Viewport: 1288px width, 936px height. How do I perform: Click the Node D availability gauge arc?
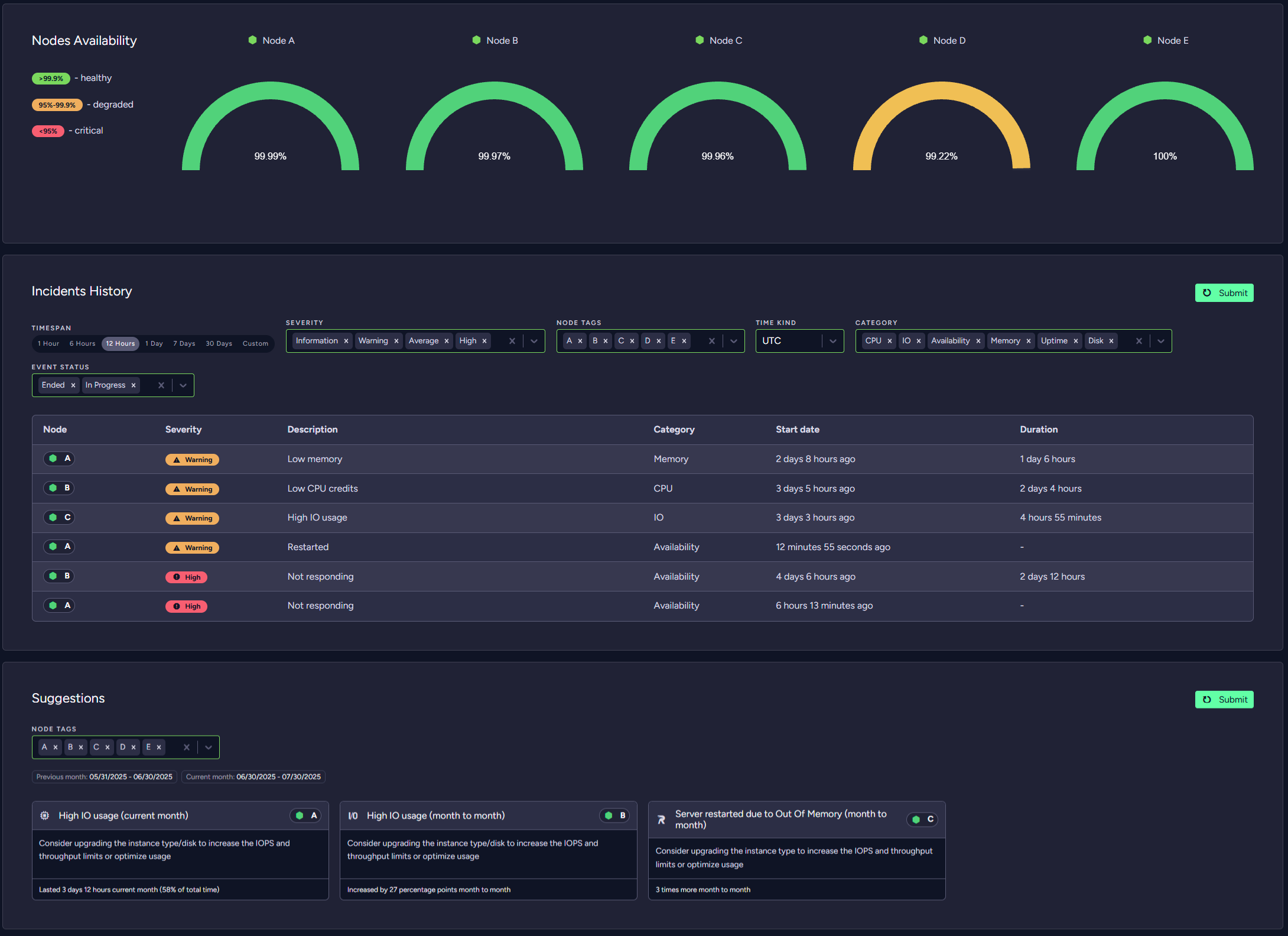(941, 92)
